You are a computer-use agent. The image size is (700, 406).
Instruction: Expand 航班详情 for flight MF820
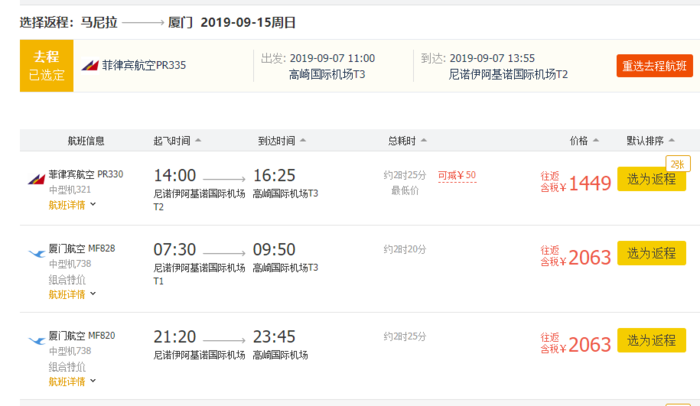[x=72, y=381]
